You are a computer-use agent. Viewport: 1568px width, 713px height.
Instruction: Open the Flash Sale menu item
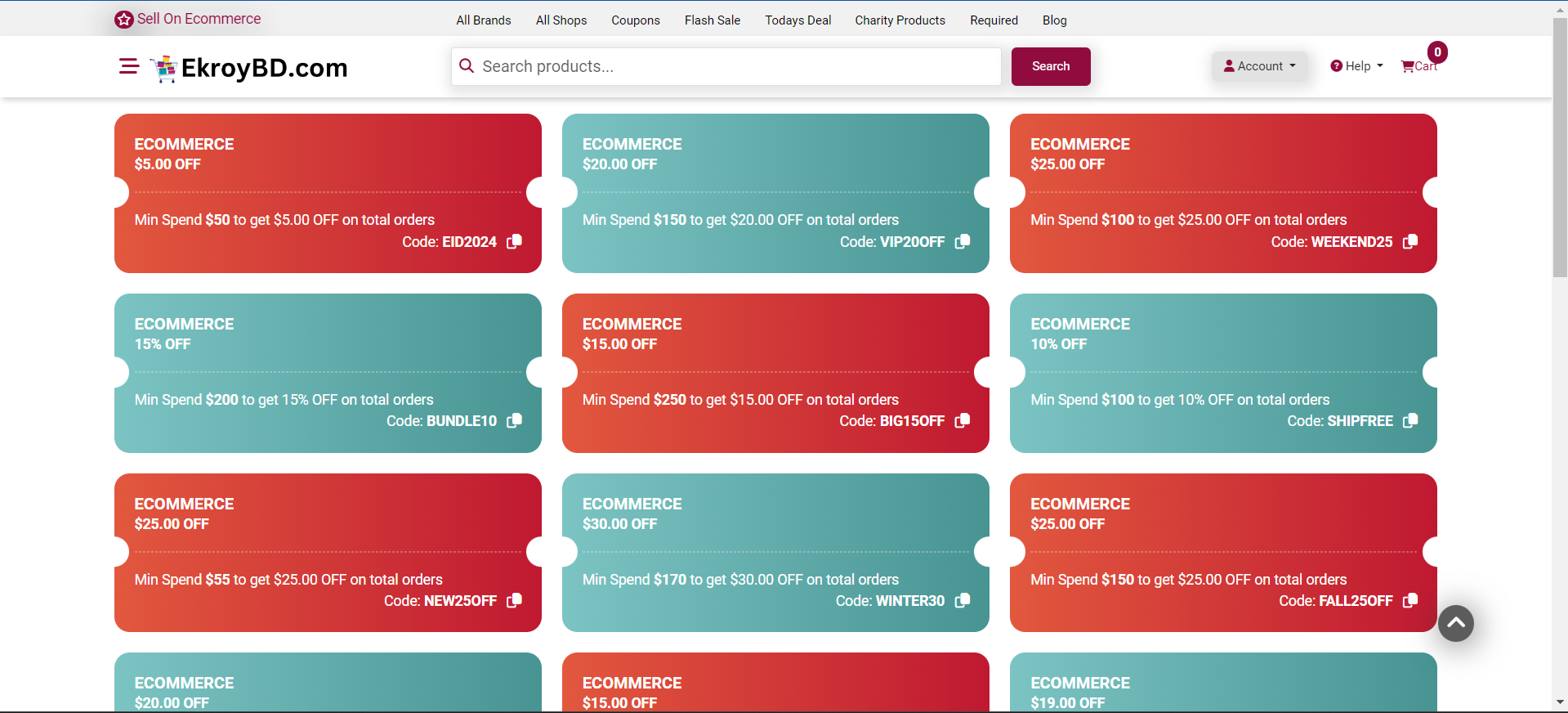(x=712, y=20)
